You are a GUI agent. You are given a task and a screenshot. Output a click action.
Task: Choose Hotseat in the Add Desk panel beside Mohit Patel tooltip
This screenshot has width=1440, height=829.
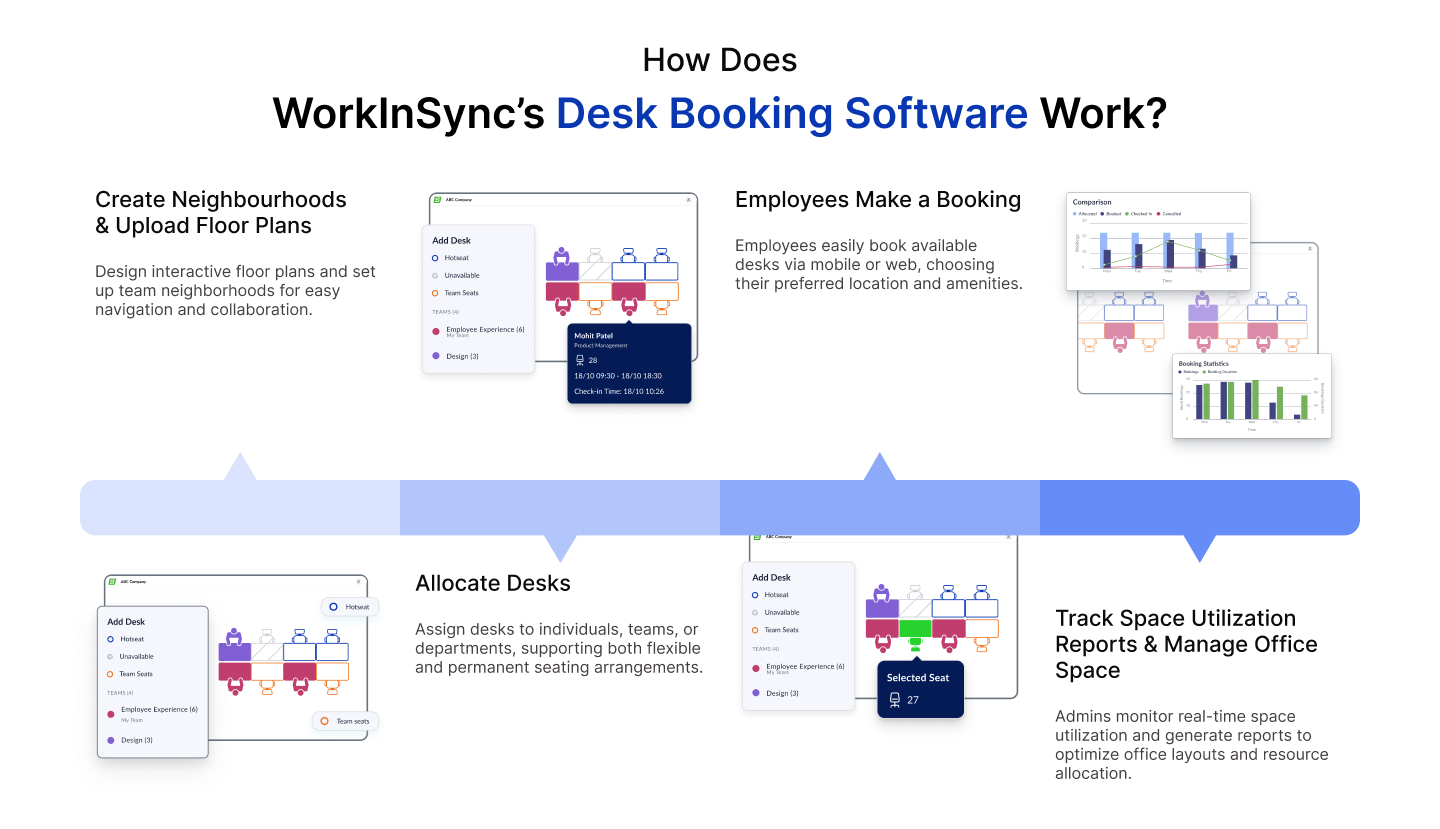click(451, 257)
